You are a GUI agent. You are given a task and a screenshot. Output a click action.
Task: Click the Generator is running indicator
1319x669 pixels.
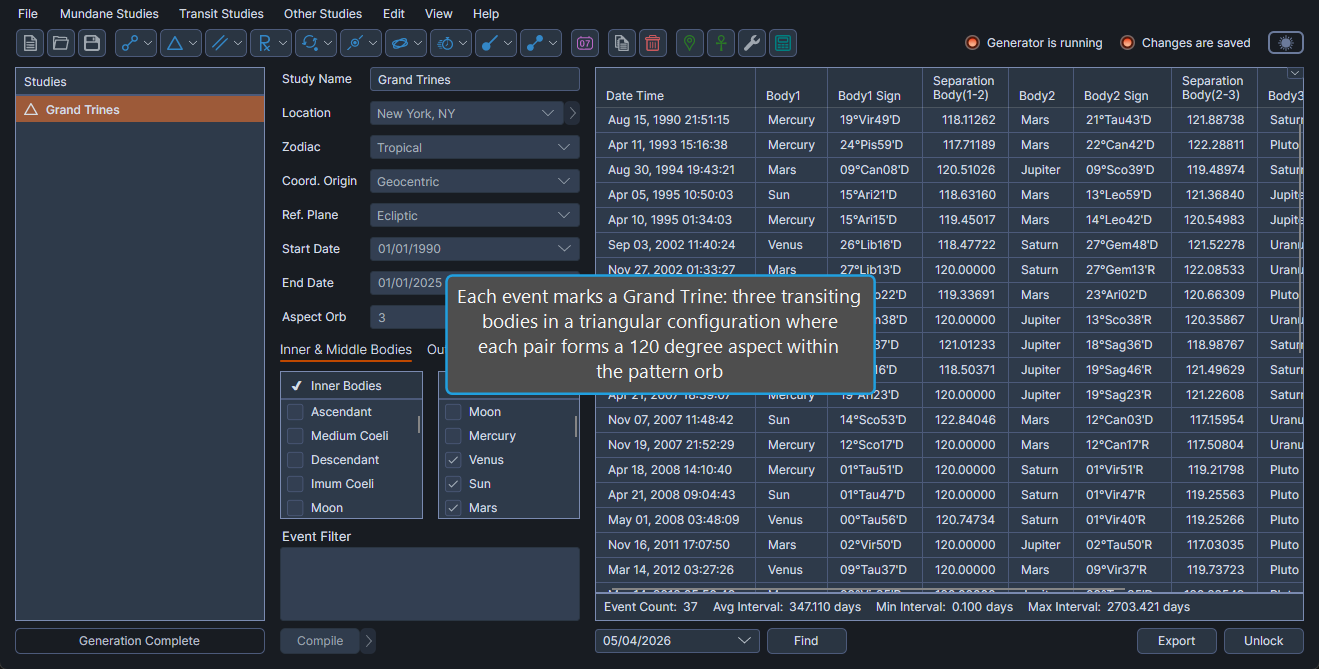click(x=1033, y=43)
